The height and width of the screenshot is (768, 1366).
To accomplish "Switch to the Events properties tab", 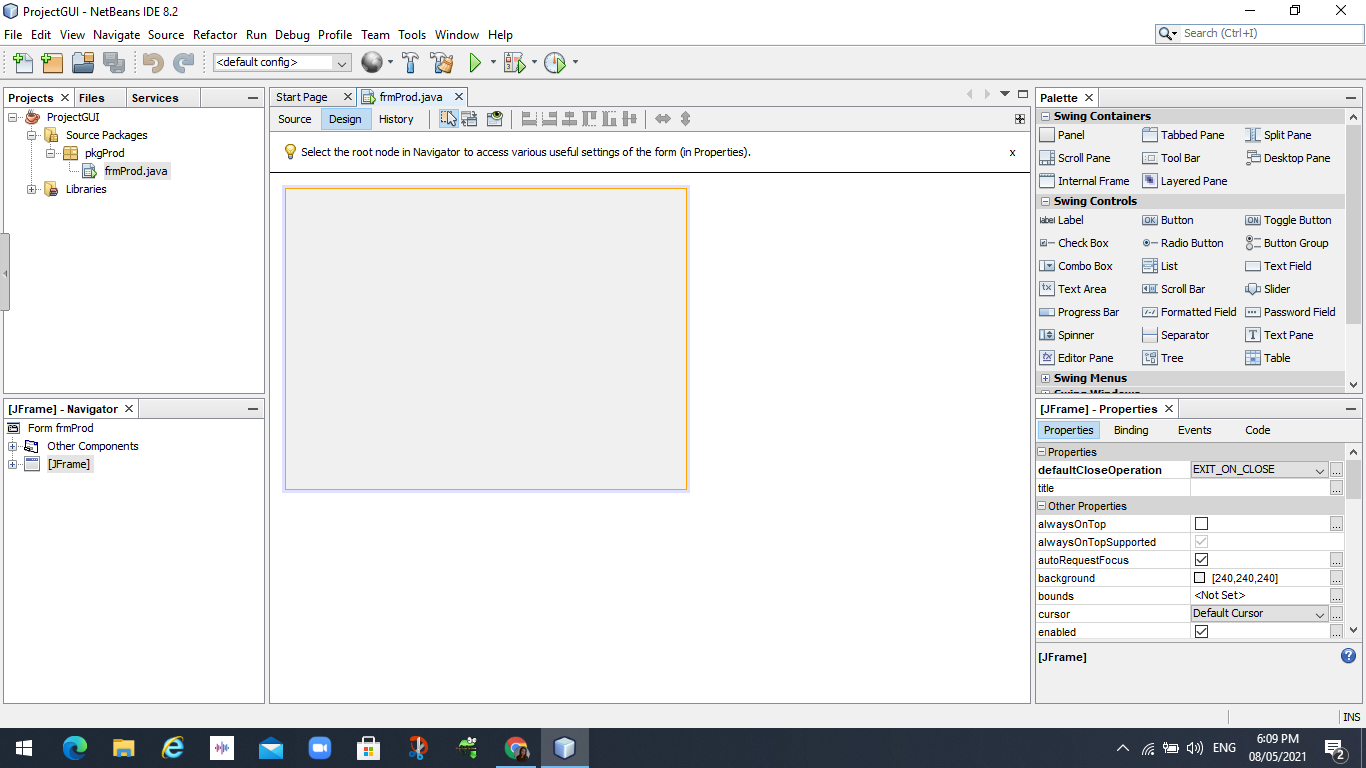I will [1195, 430].
